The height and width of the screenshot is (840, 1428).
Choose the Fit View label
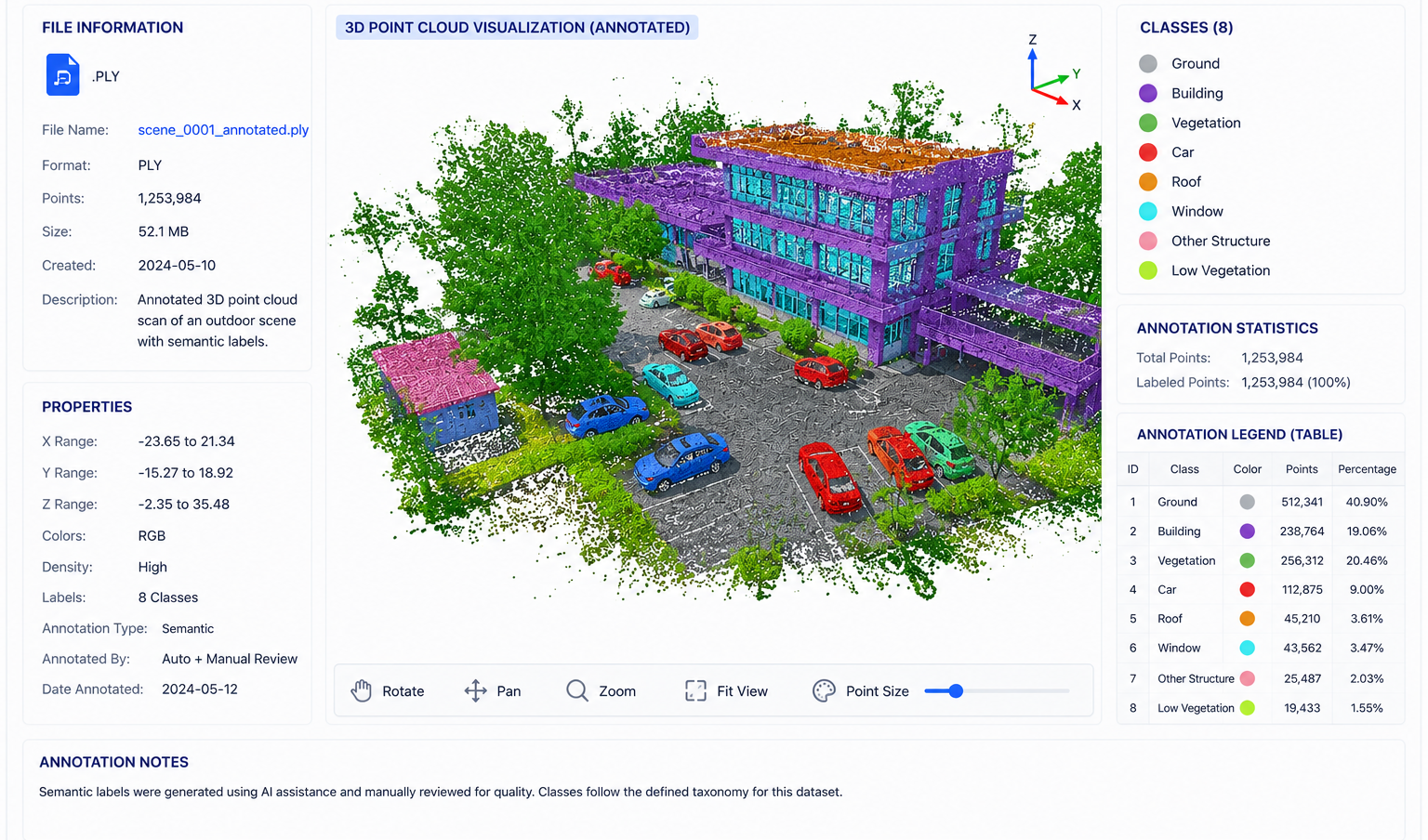tap(742, 691)
